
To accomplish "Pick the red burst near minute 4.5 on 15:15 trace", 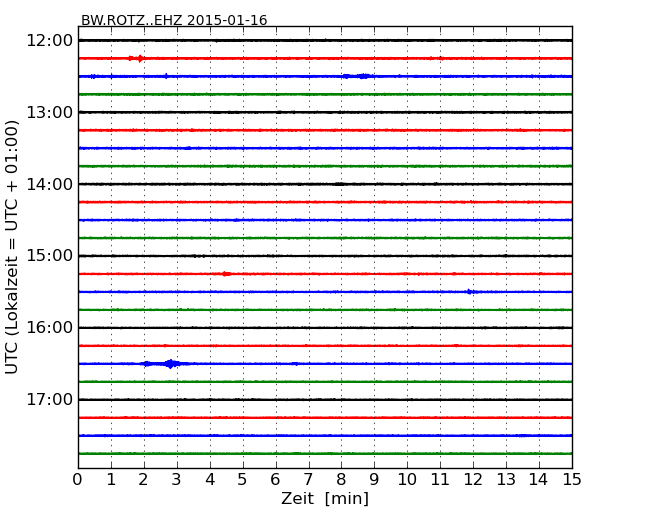I will point(226,274).
